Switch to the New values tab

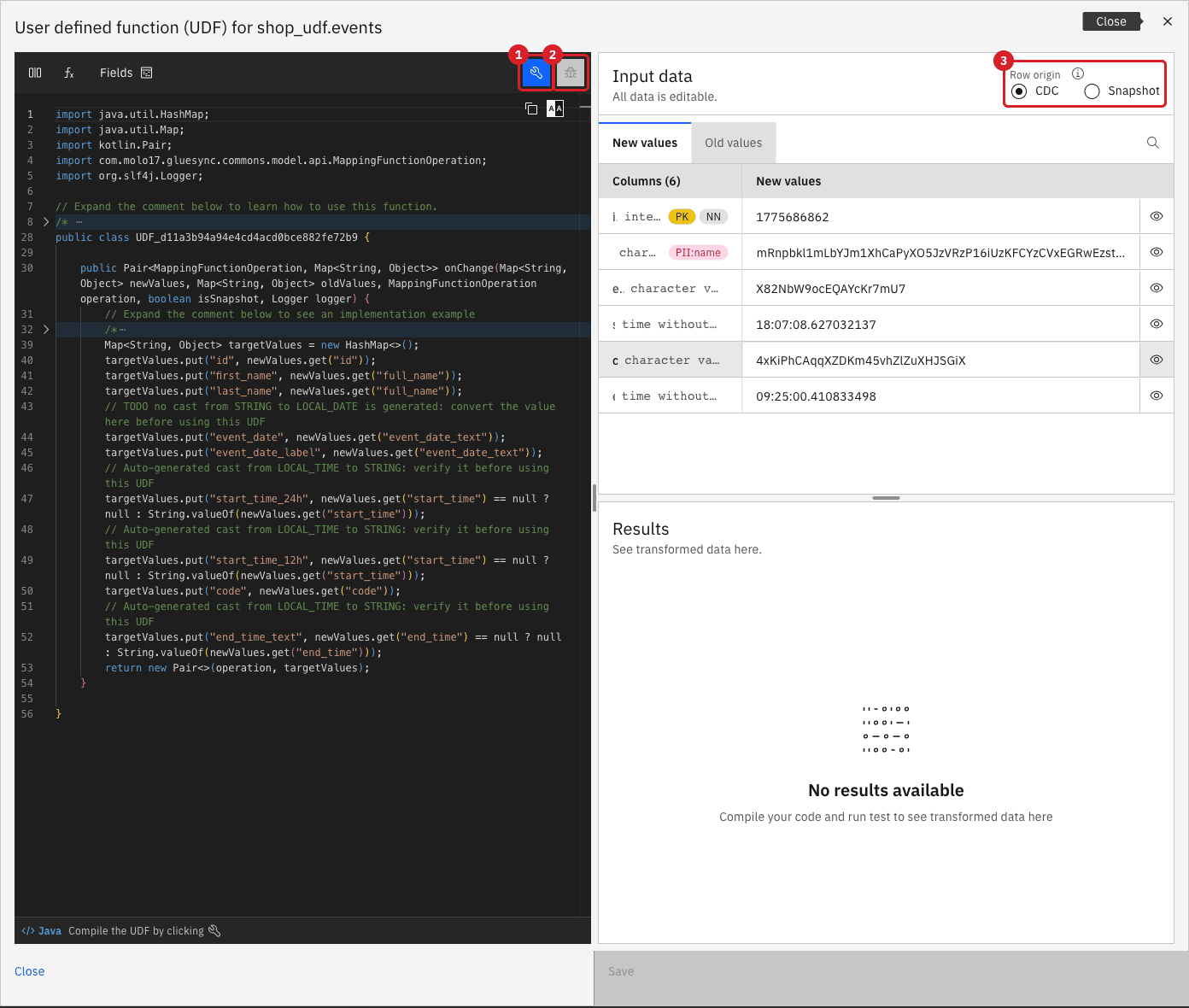tap(645, 143)
